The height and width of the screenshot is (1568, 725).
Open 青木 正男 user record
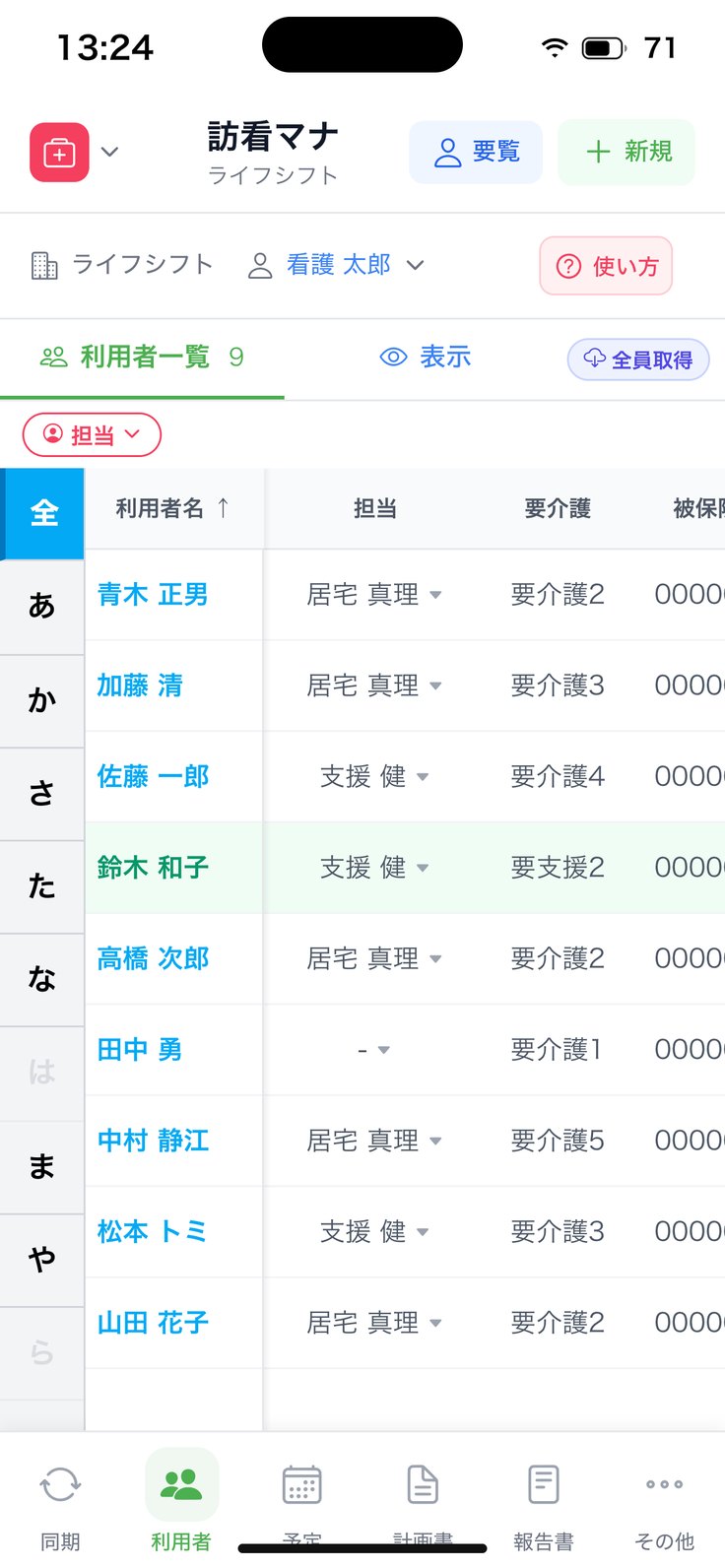point(153,594)
